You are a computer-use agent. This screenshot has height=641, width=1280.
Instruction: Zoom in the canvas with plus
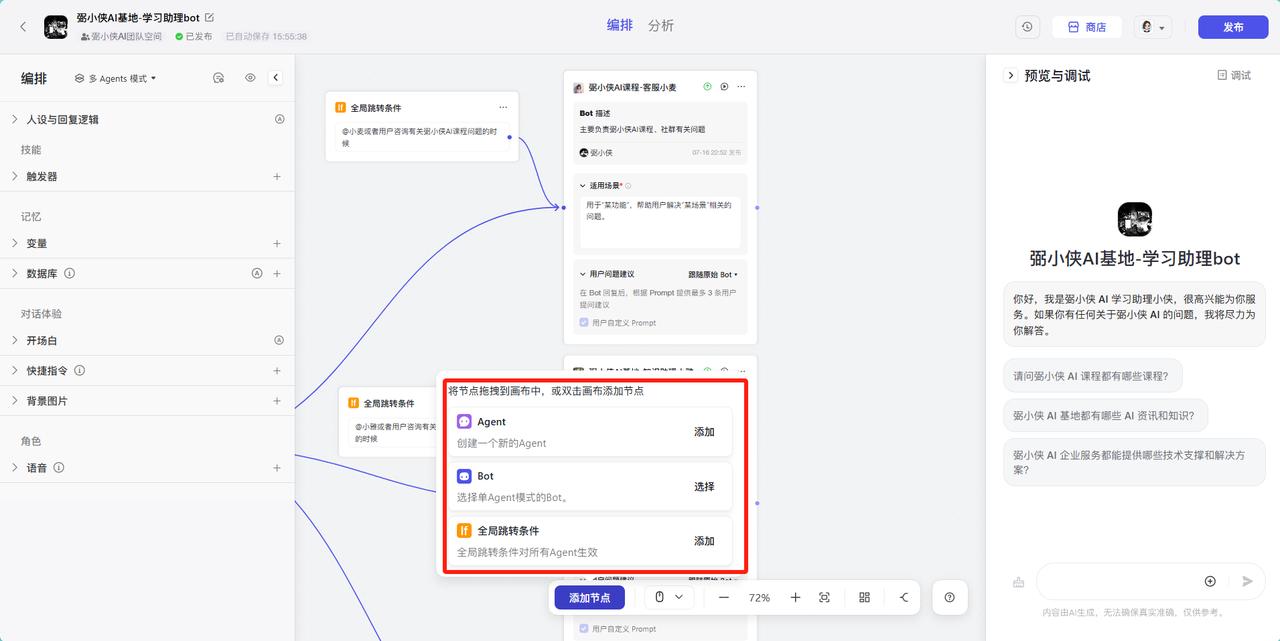(795, 597)
